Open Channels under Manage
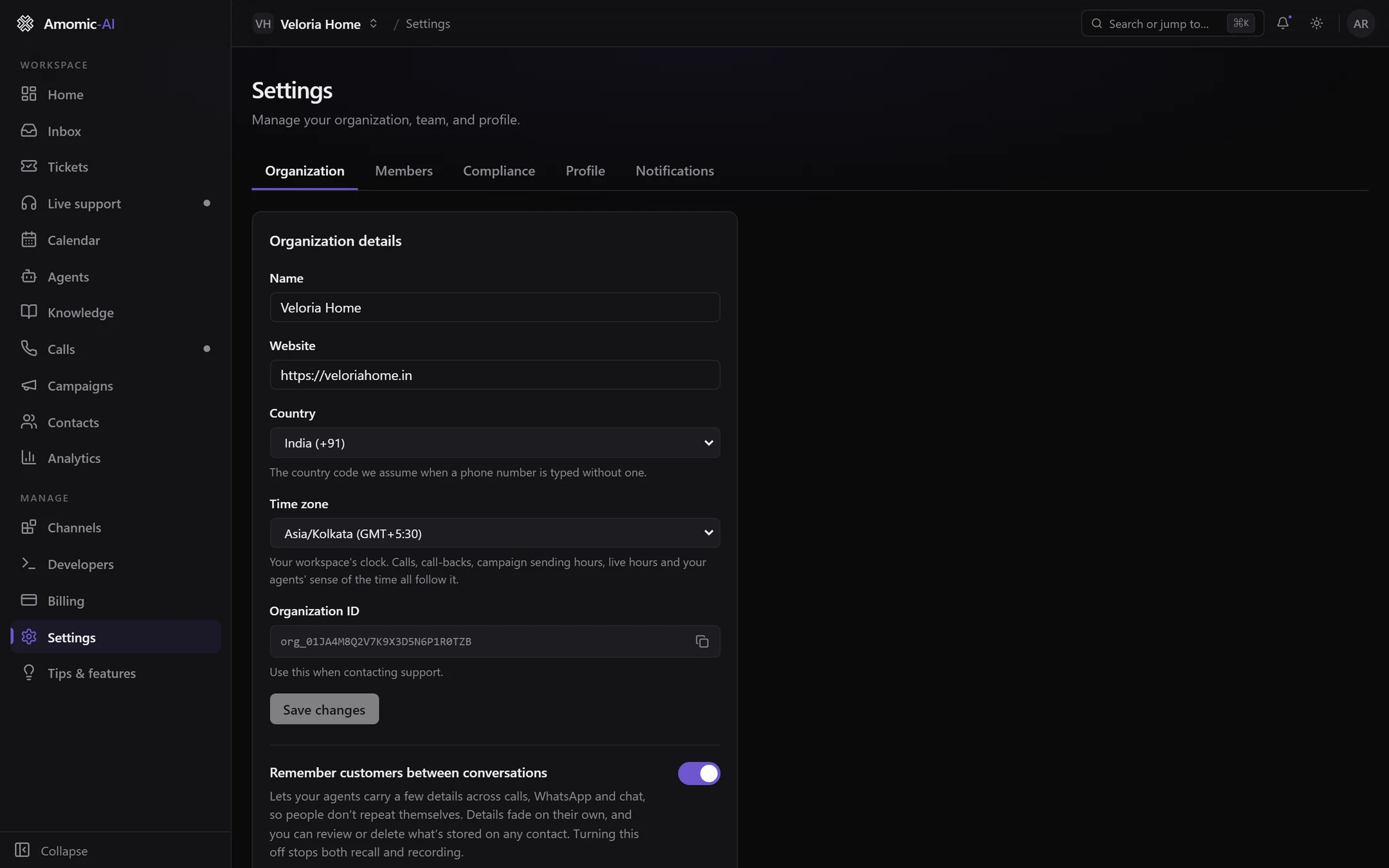The image size is (1389, 868). pos(116,528)
